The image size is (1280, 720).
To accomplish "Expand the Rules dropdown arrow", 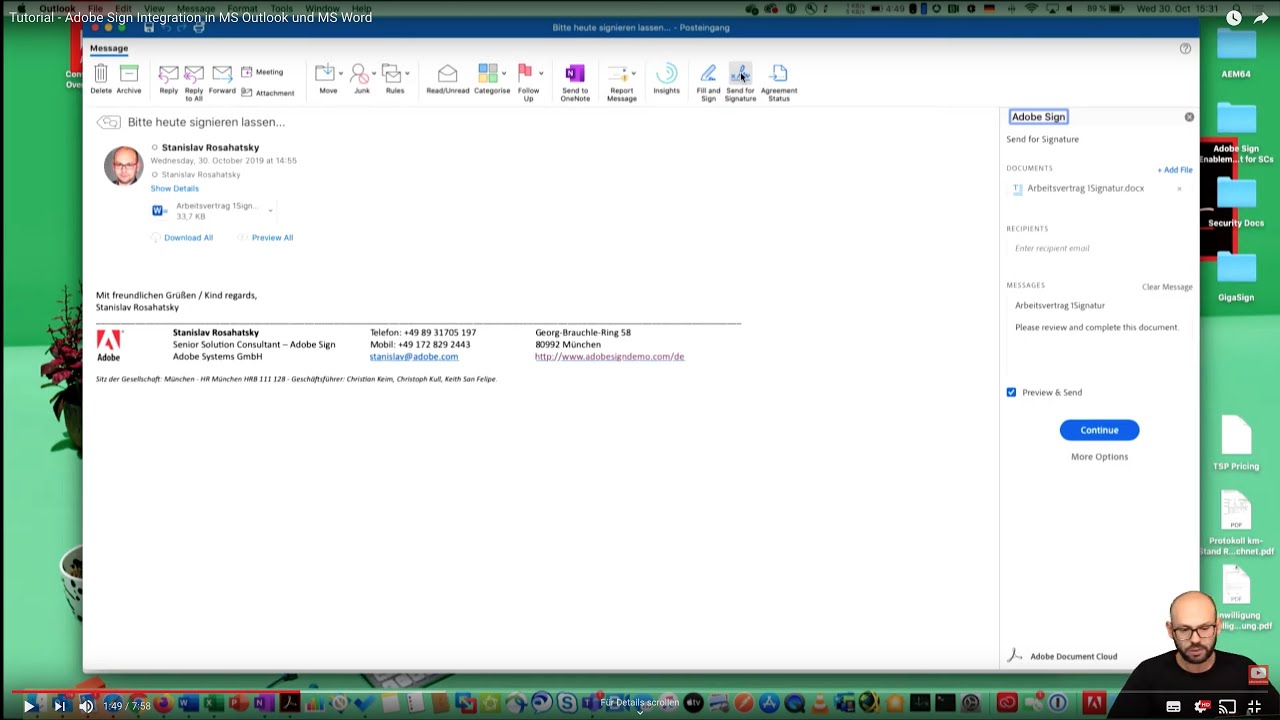I will [407, 73].
